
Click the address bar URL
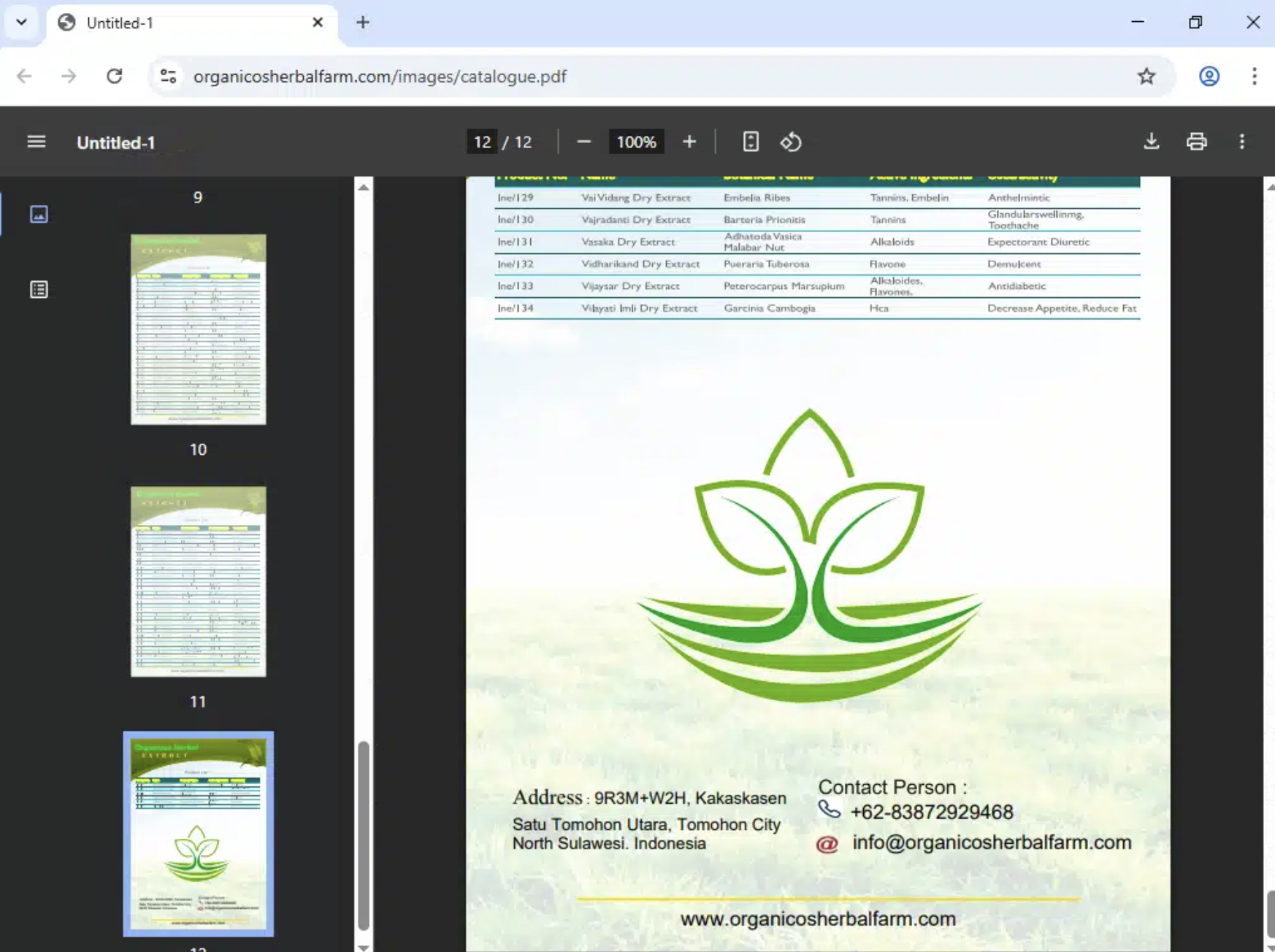click(x=380, y=77)
